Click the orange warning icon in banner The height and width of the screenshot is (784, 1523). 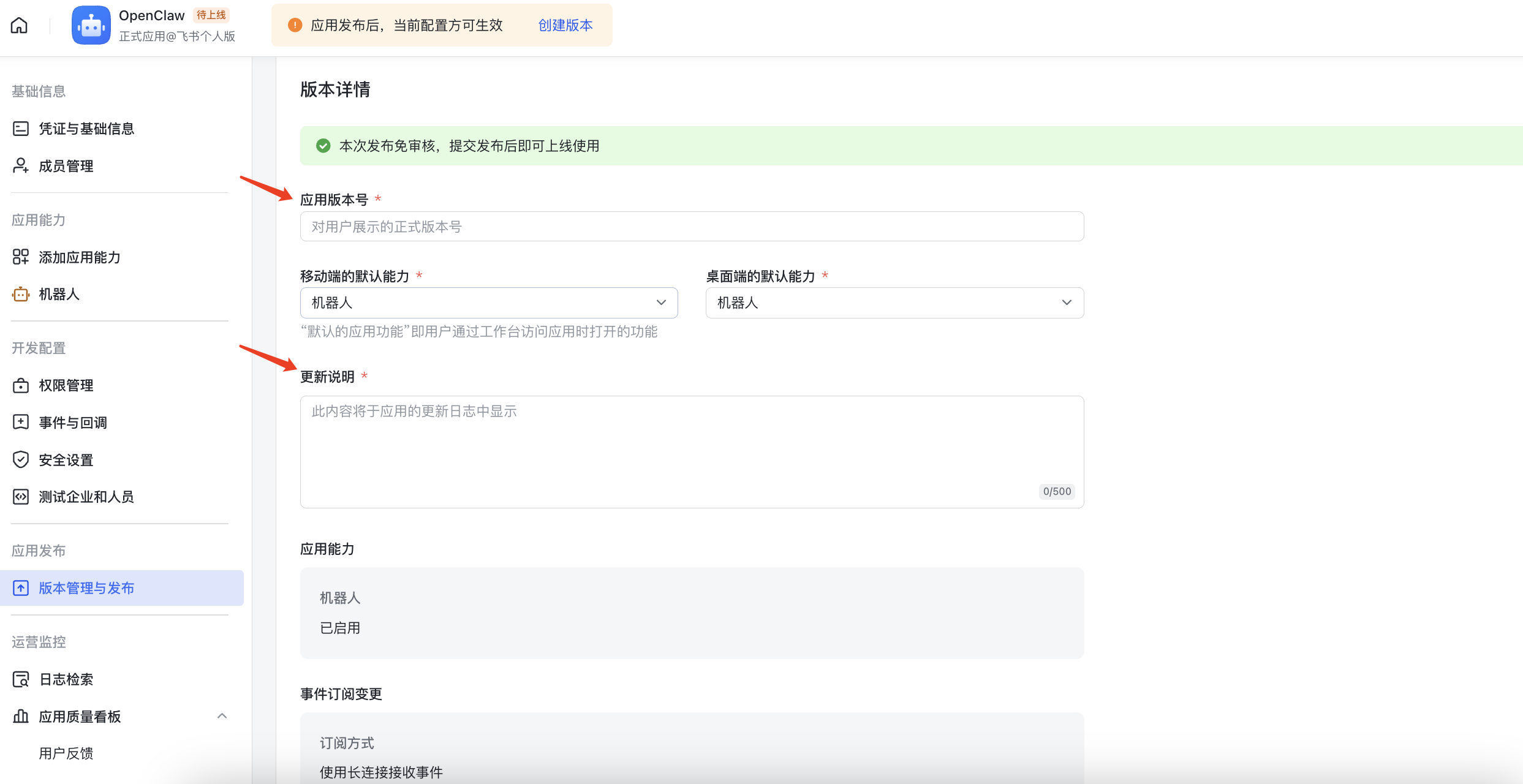point(295,25)
